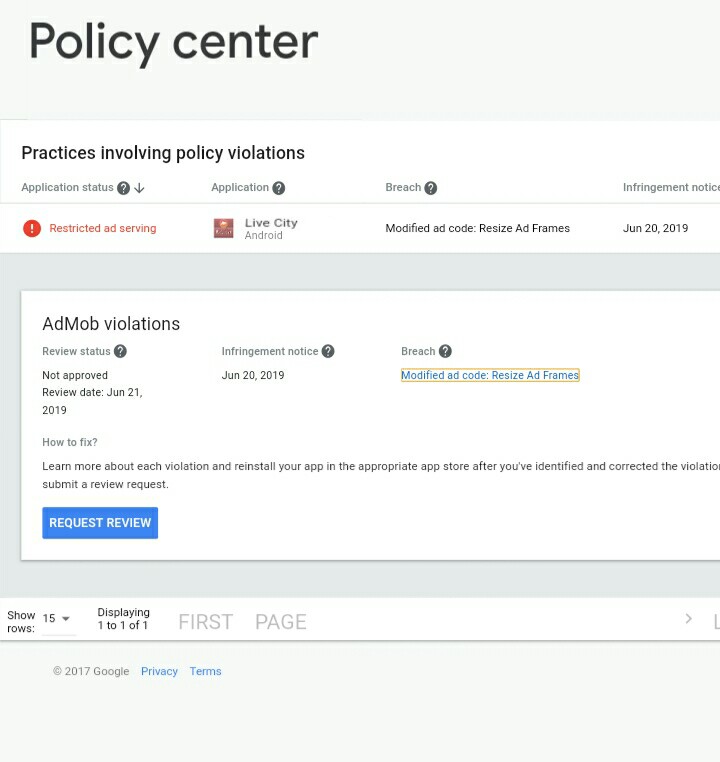
Task: Open Modified ad code: Resize Ad Frames link
Action: [490, 375]
